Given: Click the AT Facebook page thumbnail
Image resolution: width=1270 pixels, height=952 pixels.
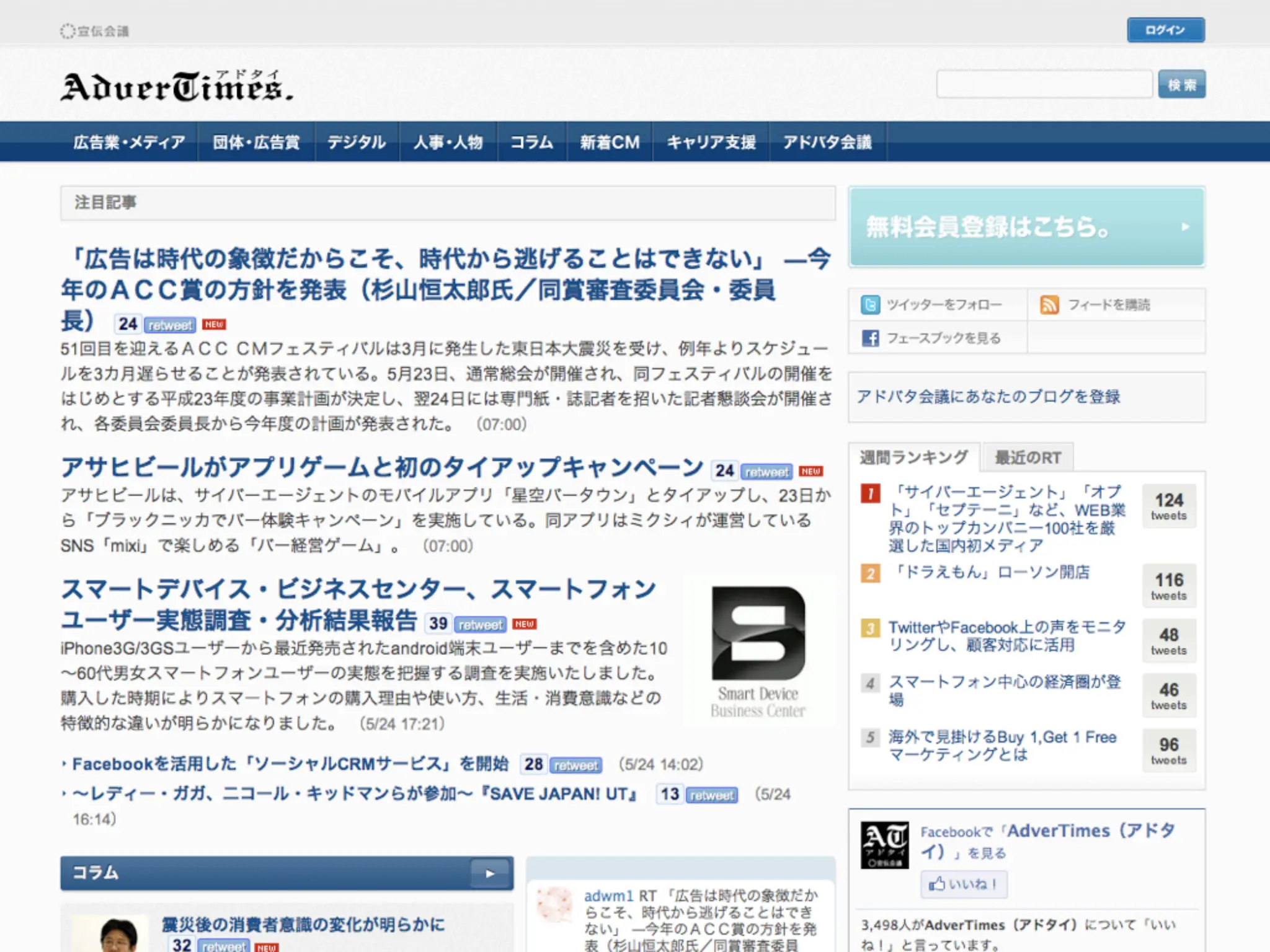Looking at the screenshot, I should point(885,845).
